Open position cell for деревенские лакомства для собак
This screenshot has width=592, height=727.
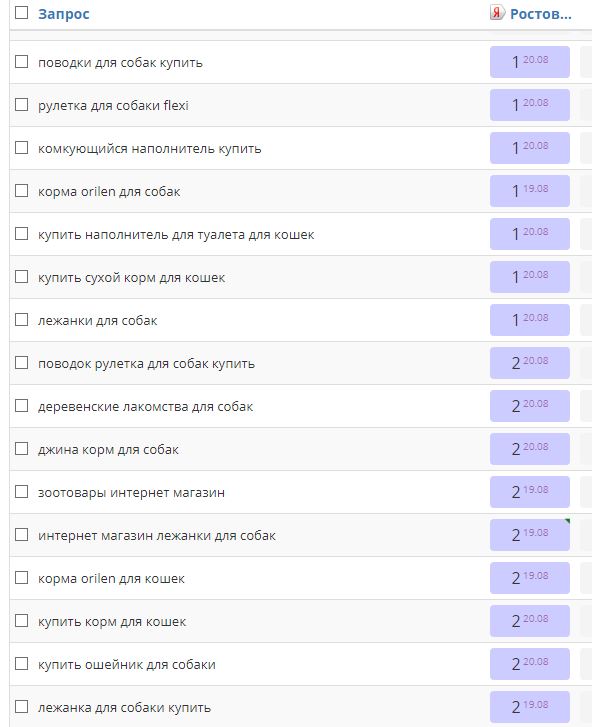pyautogui.click(x=530, y=406)
